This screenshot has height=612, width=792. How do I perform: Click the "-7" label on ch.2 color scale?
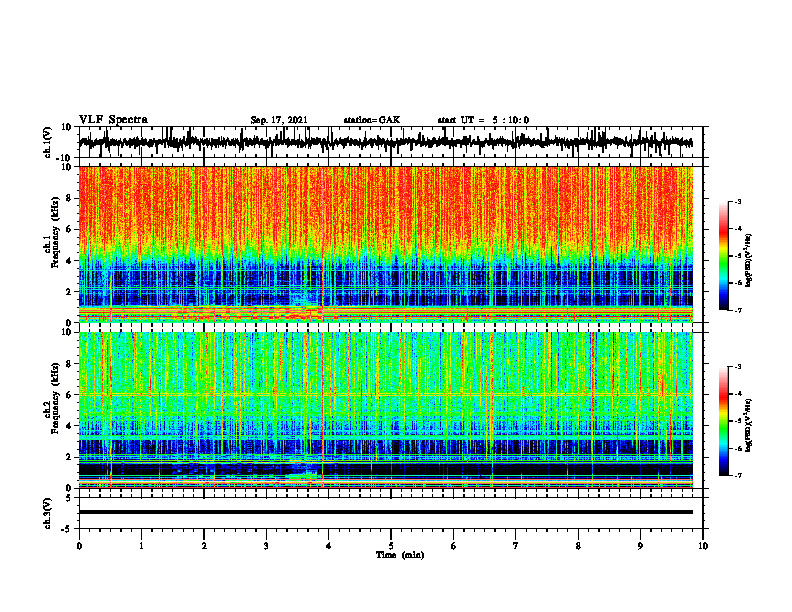click(737, 476)
